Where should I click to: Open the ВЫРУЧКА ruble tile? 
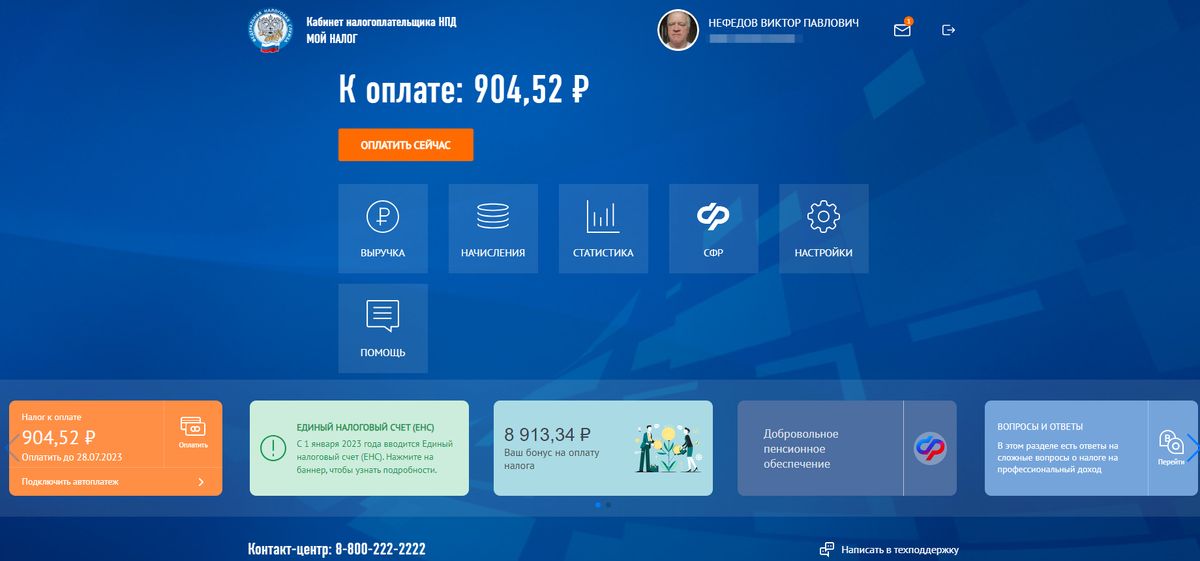[x=383, y=228]
